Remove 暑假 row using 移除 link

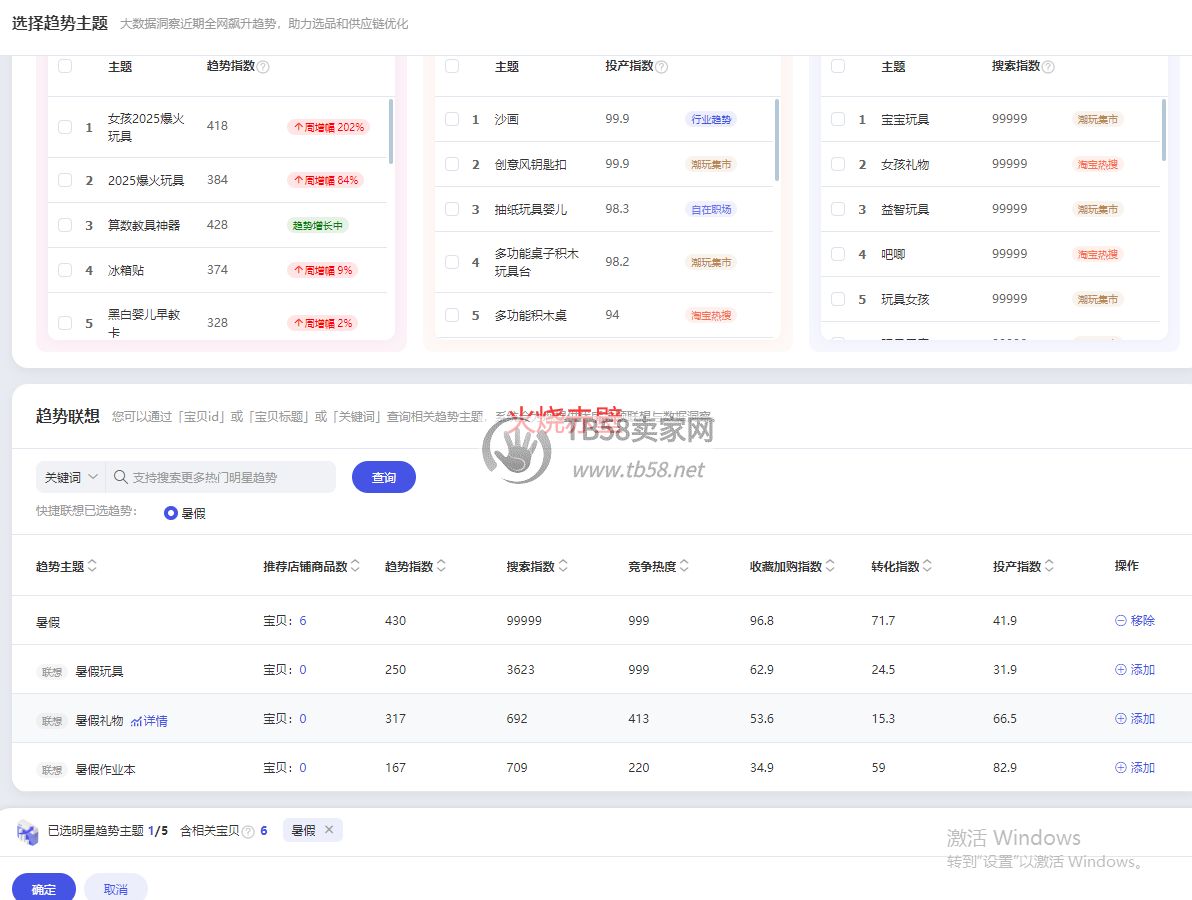(1135, 621)
